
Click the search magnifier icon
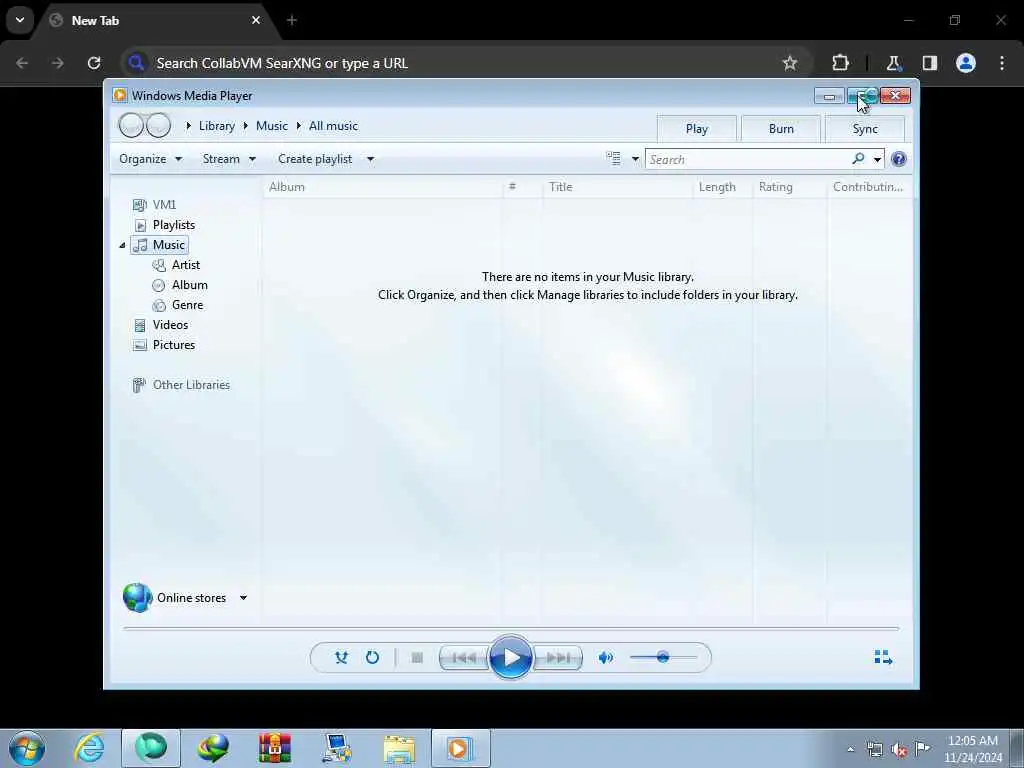tap(858, 159)
